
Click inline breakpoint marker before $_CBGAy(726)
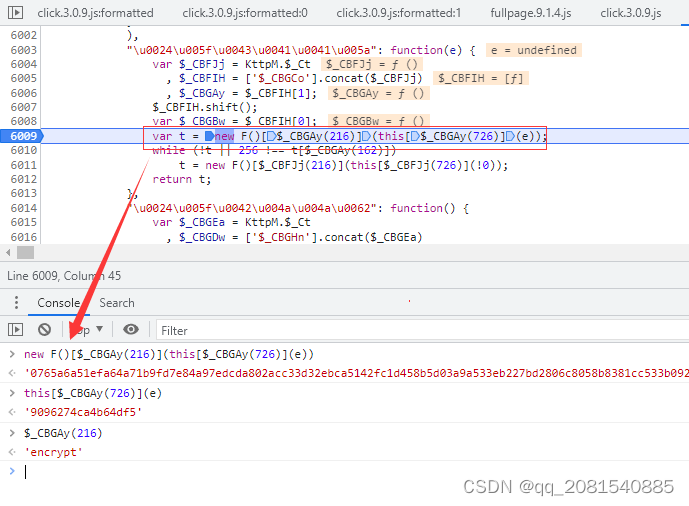click(415, 136)
